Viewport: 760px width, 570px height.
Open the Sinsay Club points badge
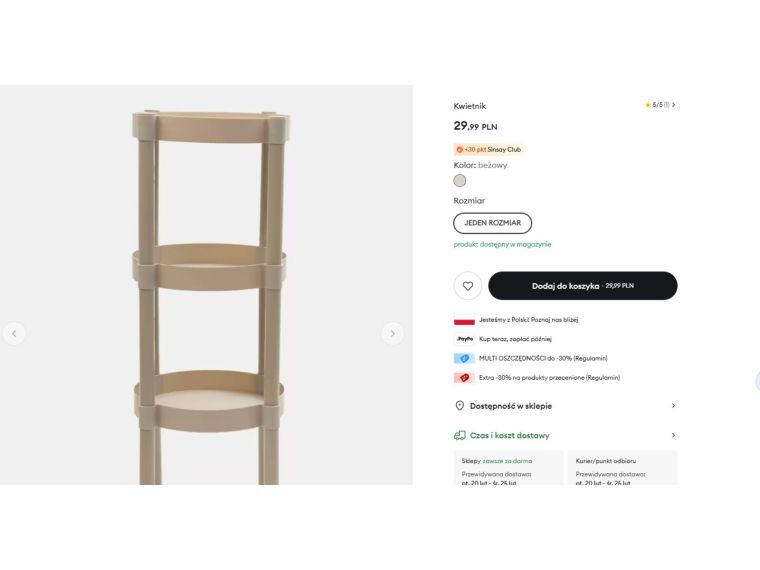(489, 149)
